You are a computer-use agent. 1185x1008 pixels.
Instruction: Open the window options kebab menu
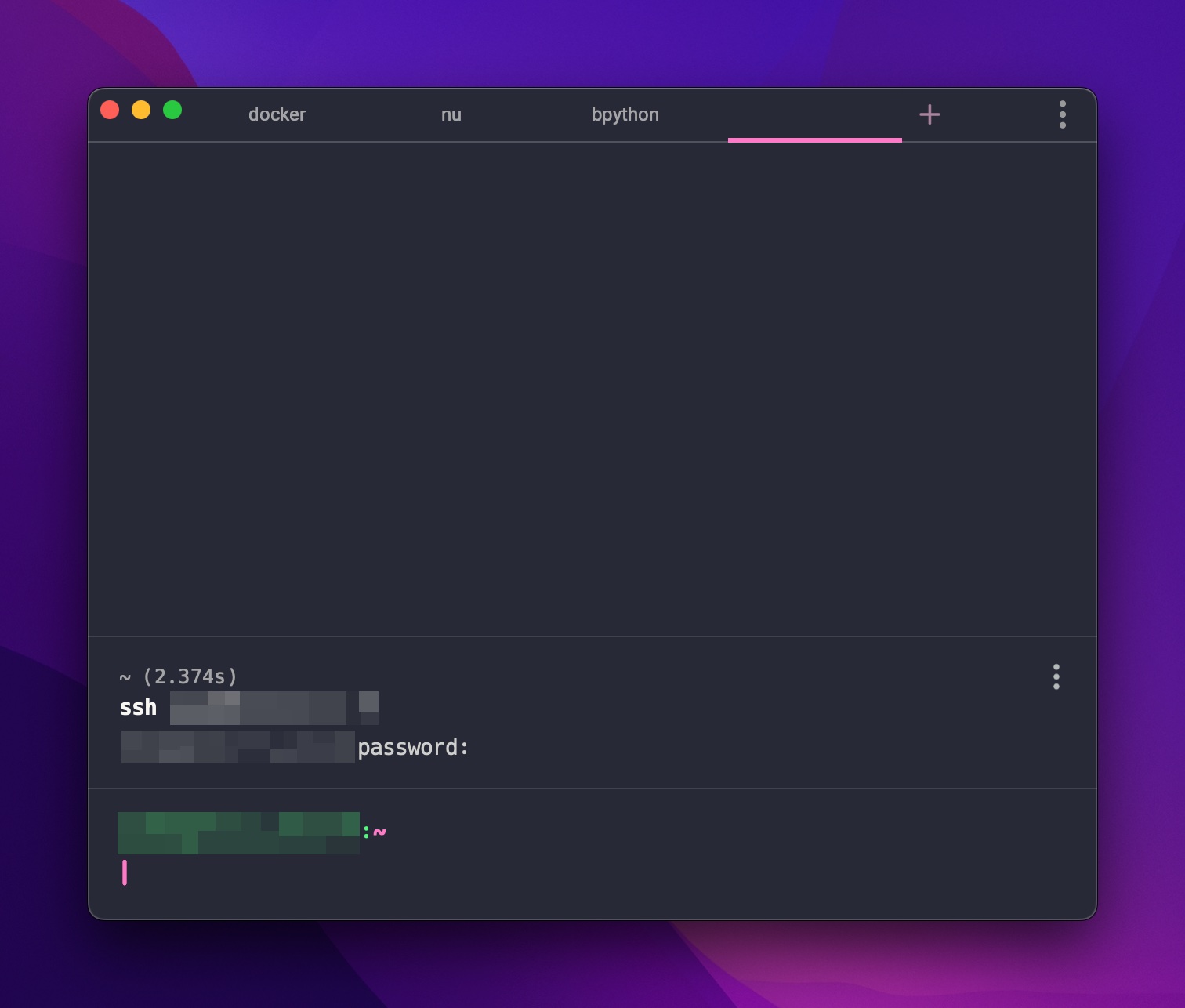pyautogui.click(x=1063, y=114)
